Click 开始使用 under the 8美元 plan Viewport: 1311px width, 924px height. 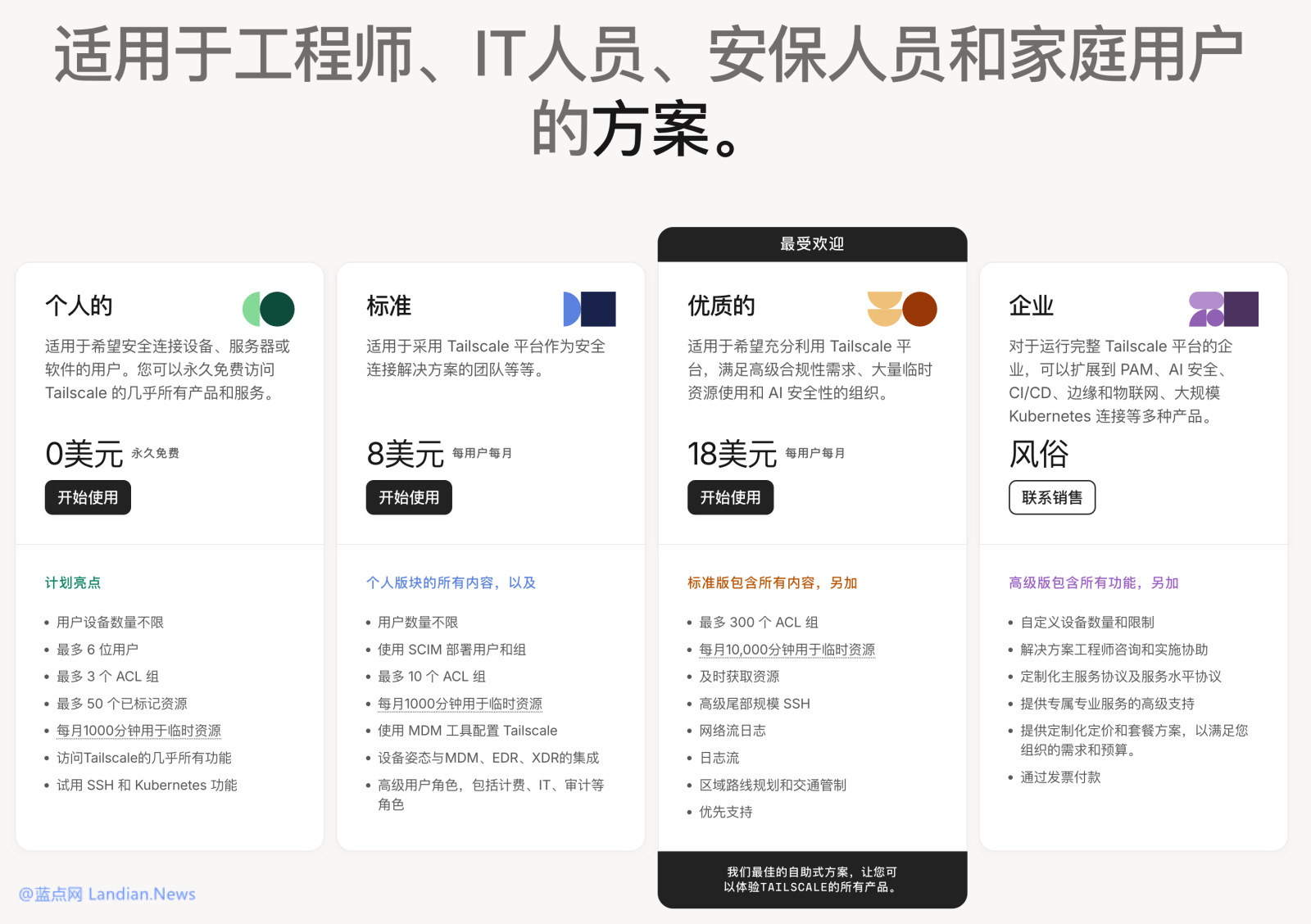[409, 497]
